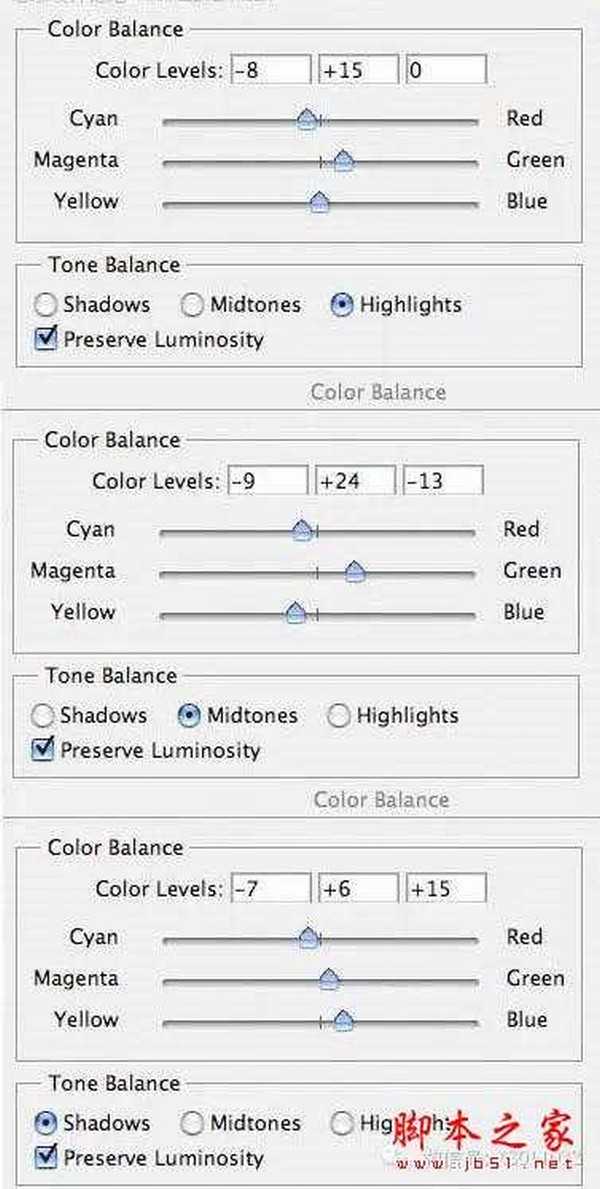Disable Preserve Luminosity in the bottom panel
The height and width of the screenshot is (1189, 600).
(x=46, y=1159)
